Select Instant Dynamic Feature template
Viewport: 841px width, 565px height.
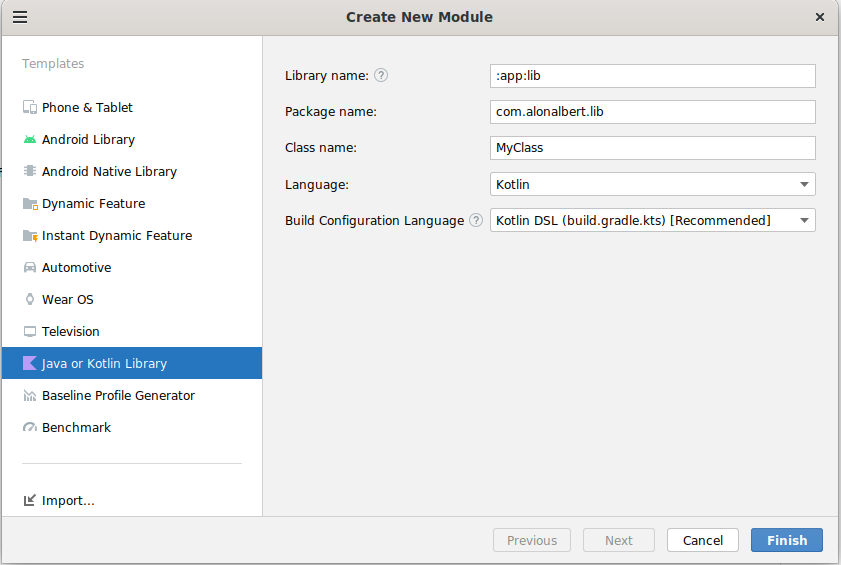point(116,236)
